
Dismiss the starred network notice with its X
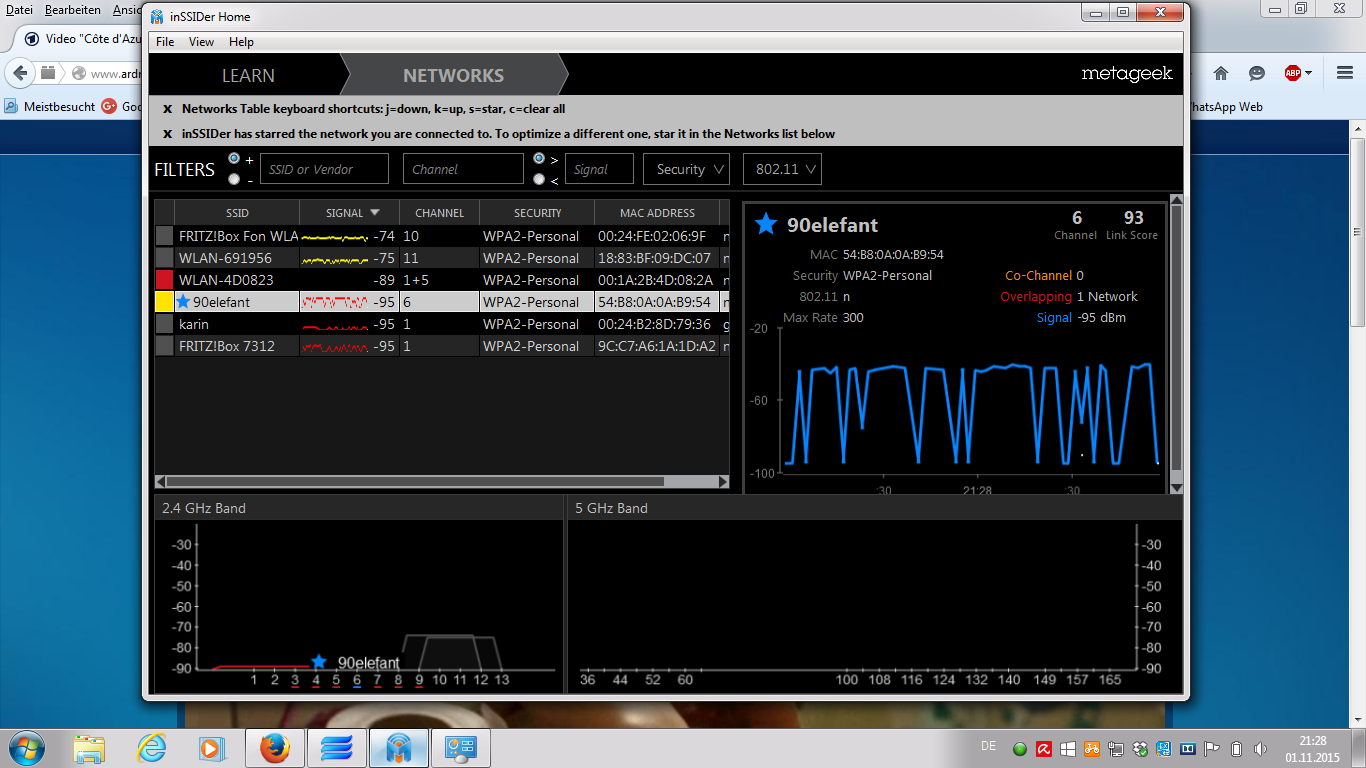pyautogui.click(x=167, y=134)
